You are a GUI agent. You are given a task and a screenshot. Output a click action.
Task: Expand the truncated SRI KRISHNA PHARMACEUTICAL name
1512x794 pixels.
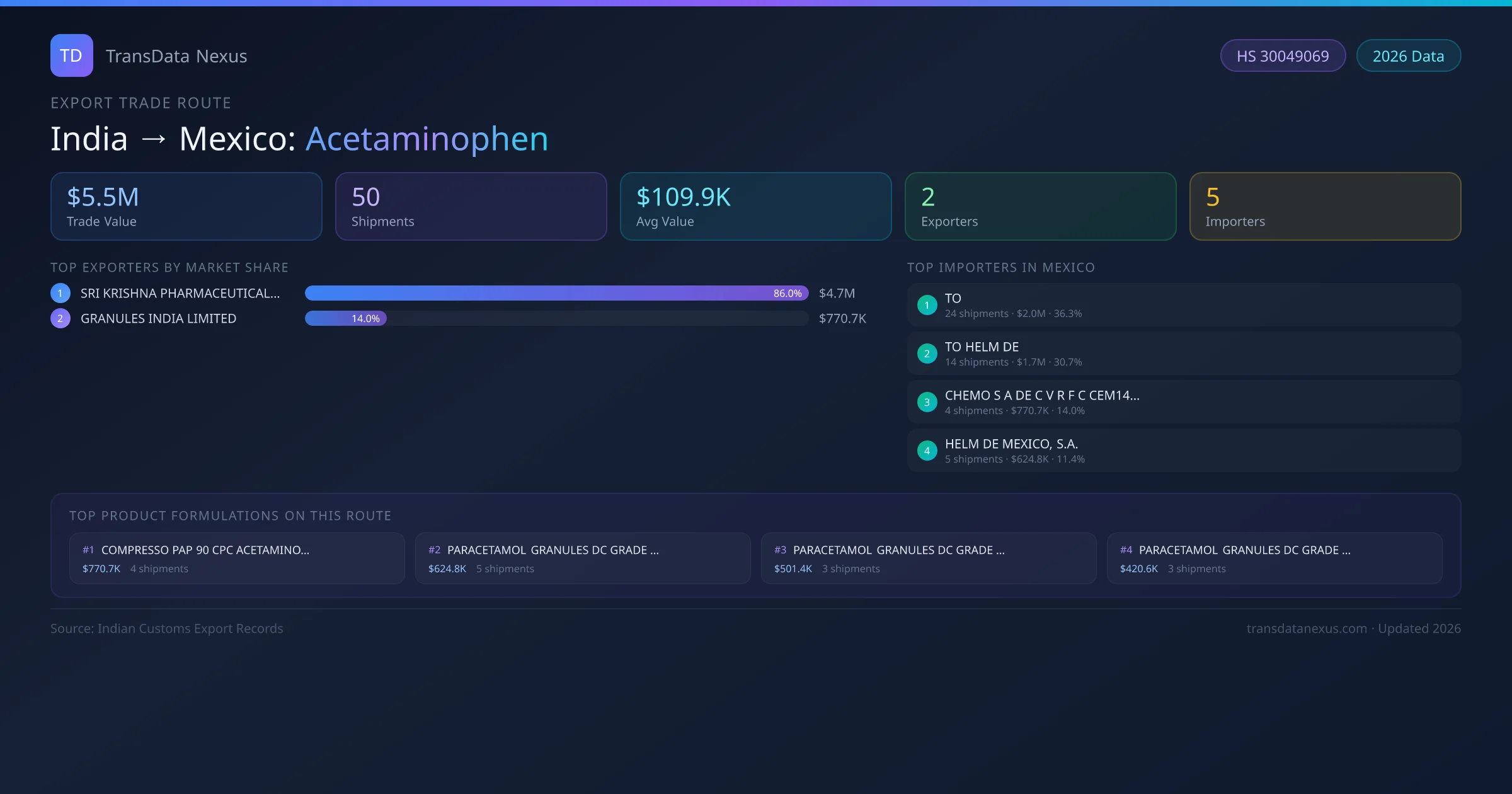(181, 293)
